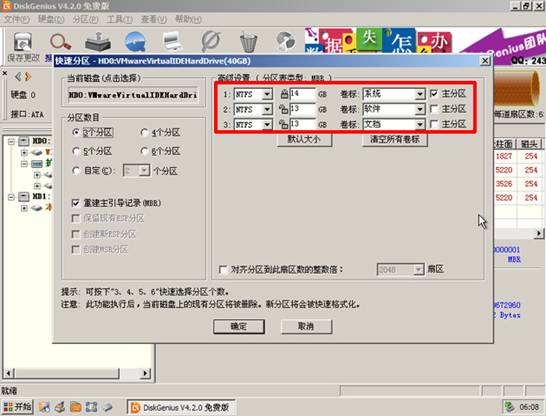Image resolution: width=546 pixels, height=416 pixels.
Task: Open the 硬盘(D) menu
Action: tap(51, 19)
